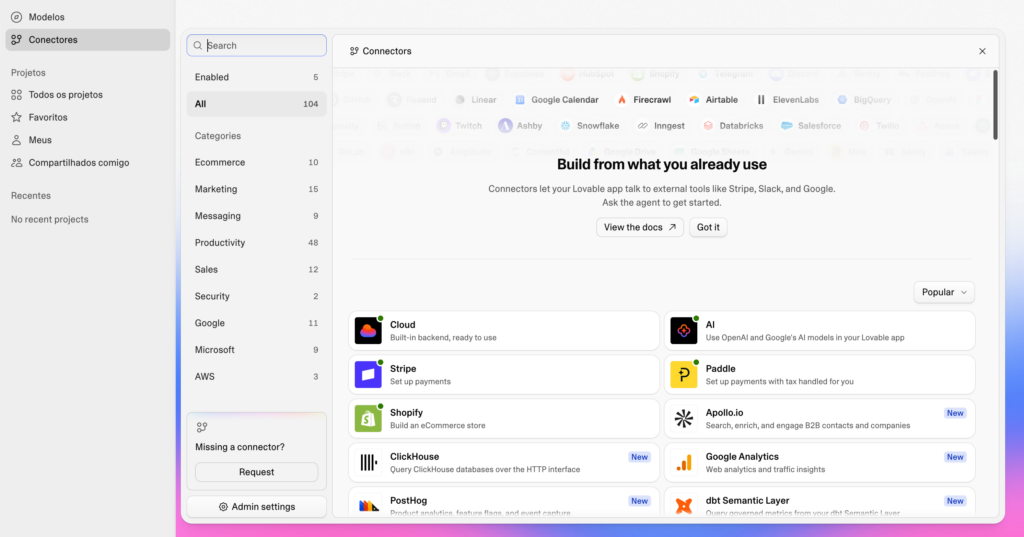Click the Cloud connector logo icon
This screenshot has height=537, width=1024.
coord(368,331)
